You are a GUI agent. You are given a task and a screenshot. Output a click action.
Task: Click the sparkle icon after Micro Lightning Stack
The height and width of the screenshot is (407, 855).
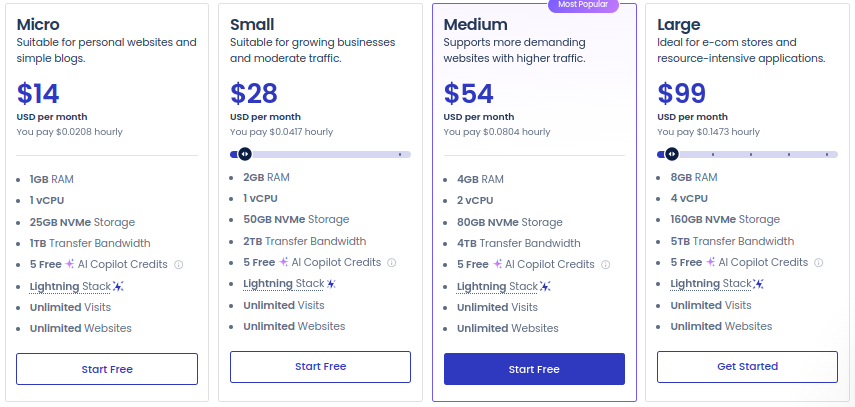[x=118, y=287]
